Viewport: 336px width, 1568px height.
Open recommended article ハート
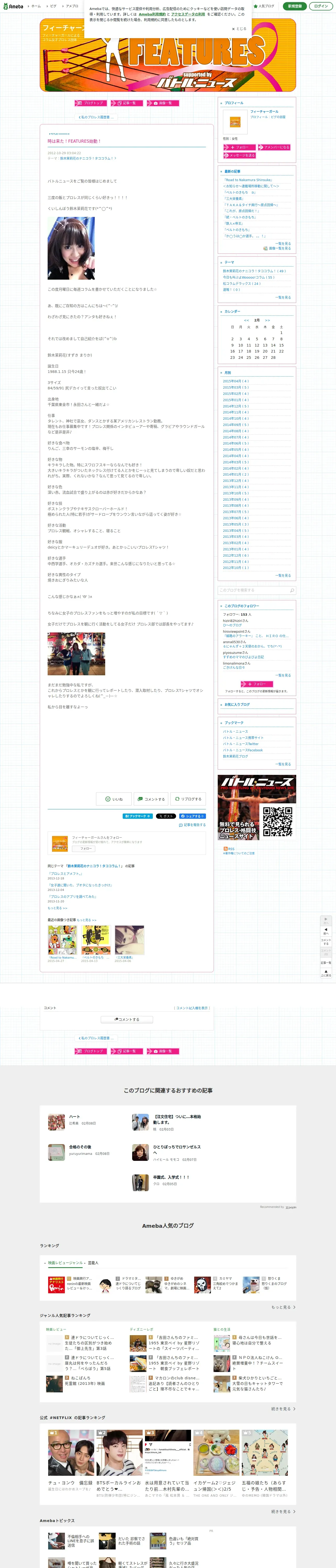[x=74, y=1116]
